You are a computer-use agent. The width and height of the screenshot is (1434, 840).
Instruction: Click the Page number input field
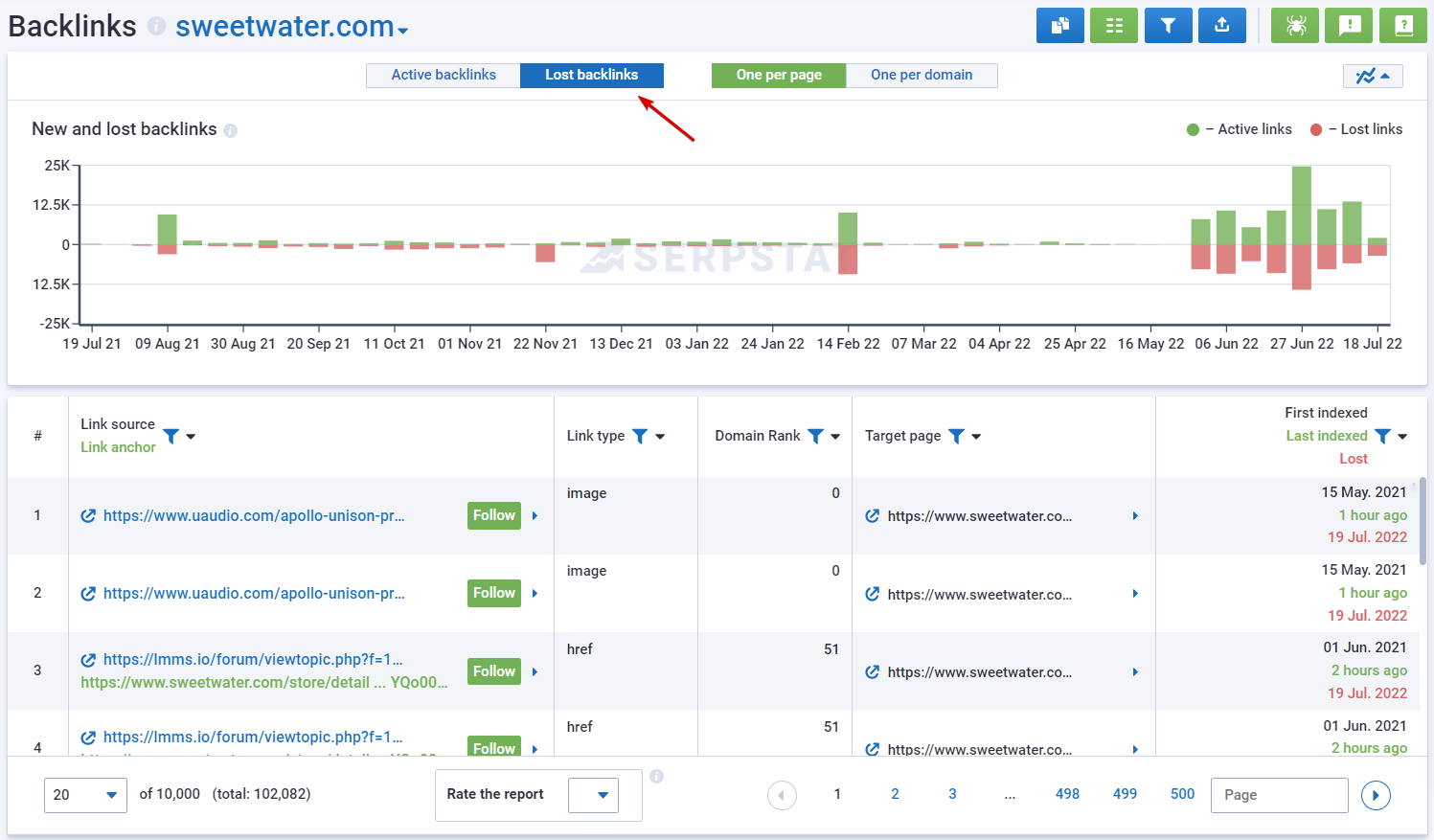(x=1279, y=795)
